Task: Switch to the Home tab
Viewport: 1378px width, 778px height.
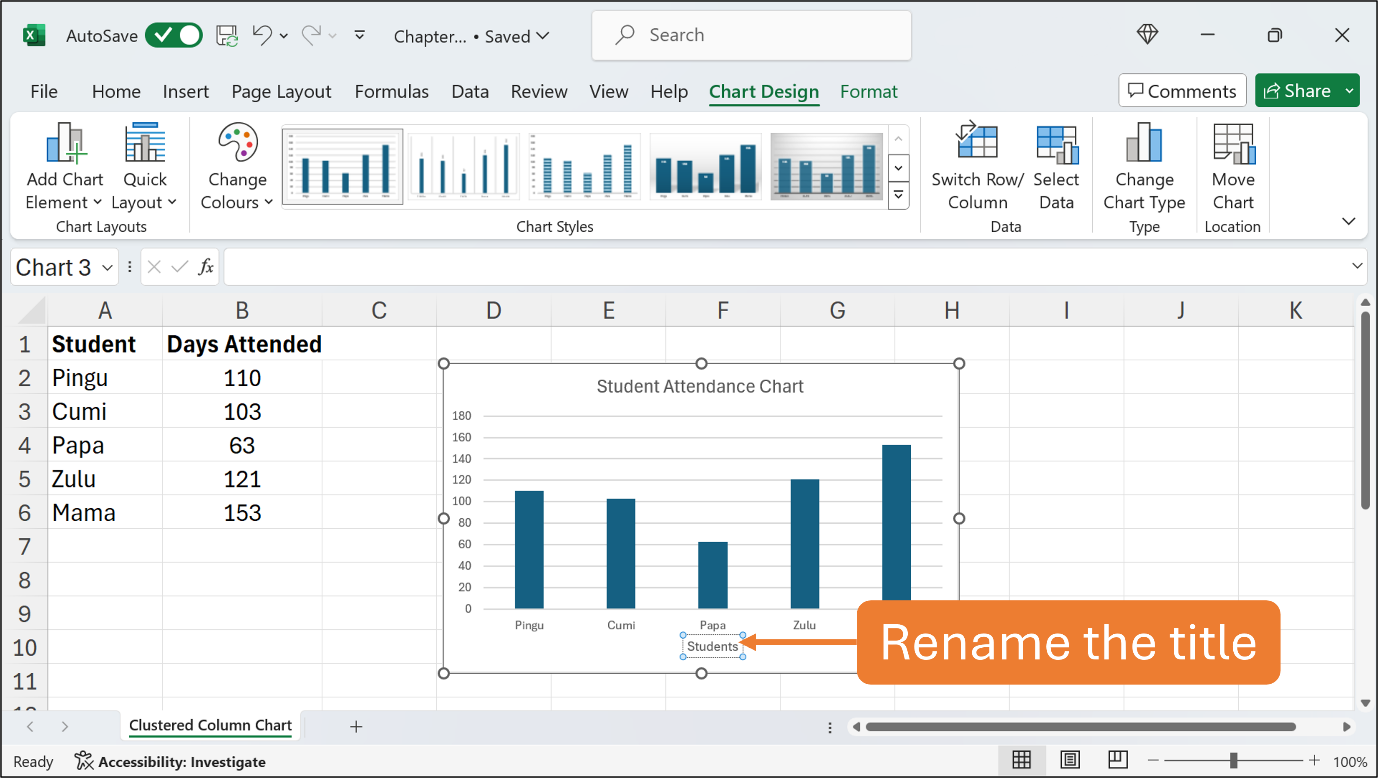Action: click(x=116, y=92)
